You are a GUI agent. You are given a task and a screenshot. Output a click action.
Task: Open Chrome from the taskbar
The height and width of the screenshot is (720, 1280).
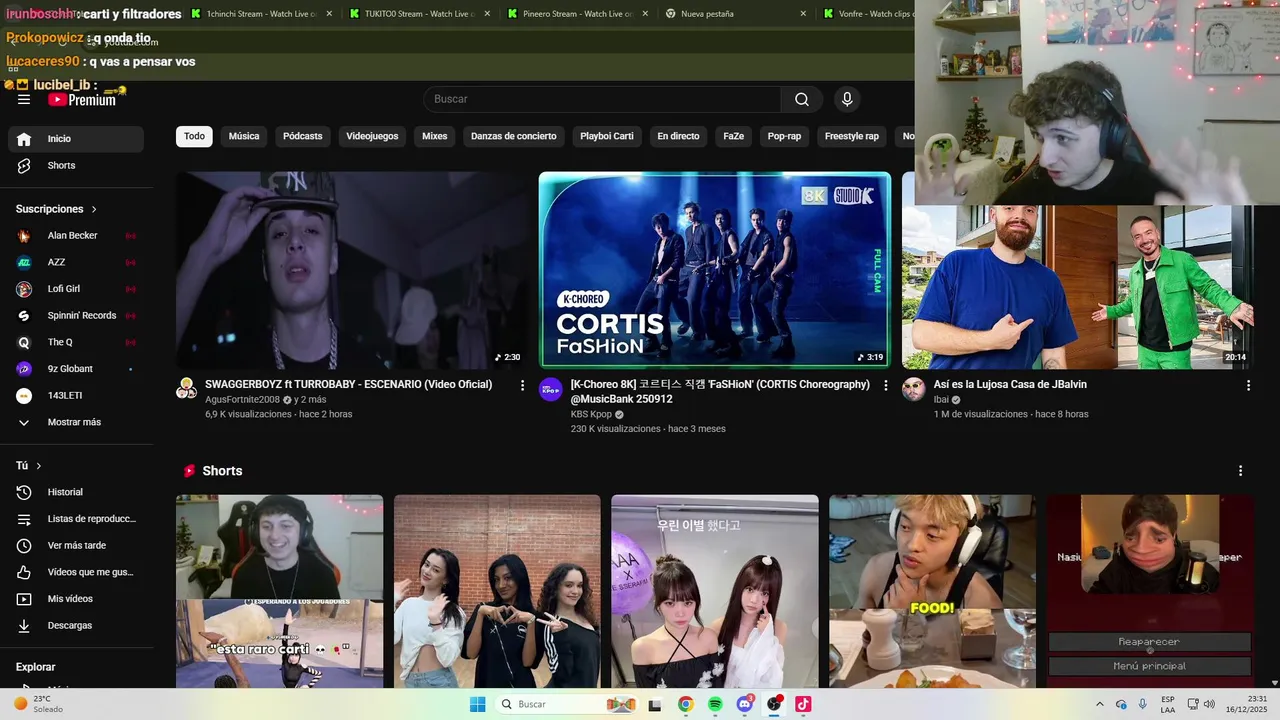pos(685,704)
